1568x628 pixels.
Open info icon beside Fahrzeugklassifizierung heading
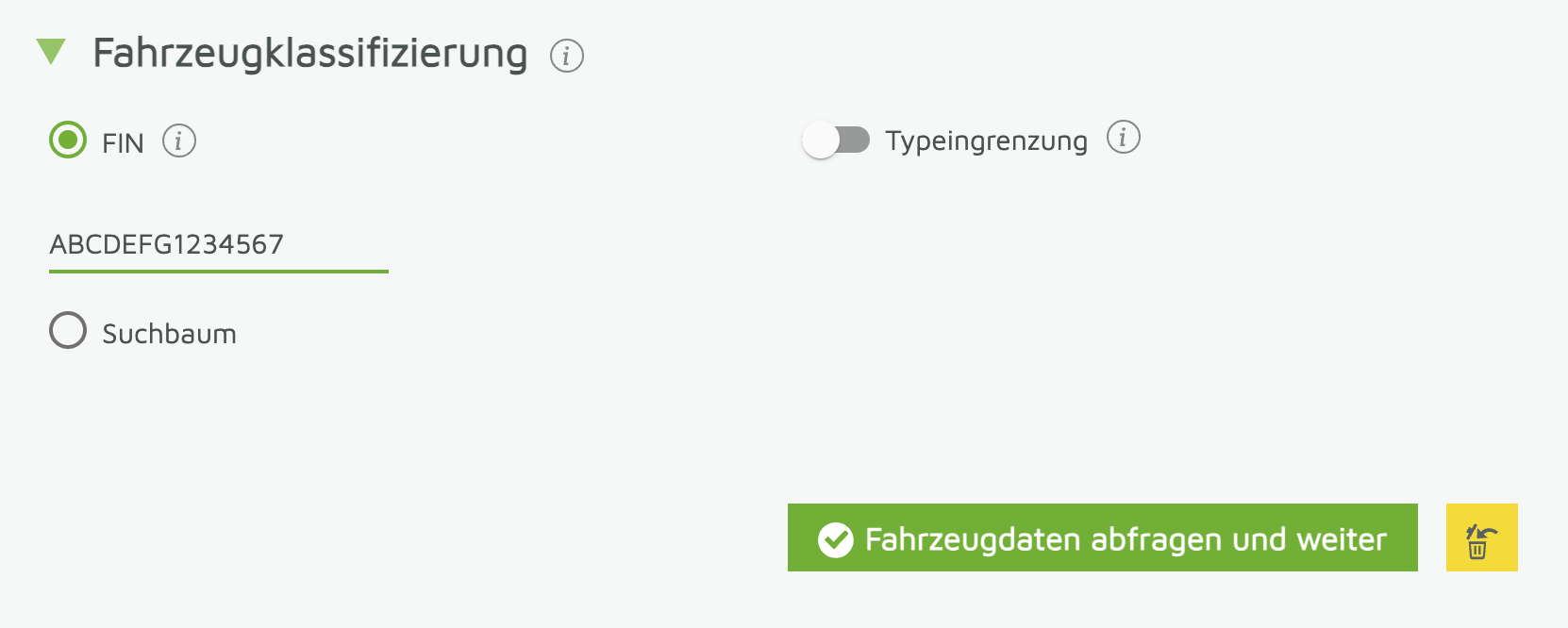click(567, 56)
